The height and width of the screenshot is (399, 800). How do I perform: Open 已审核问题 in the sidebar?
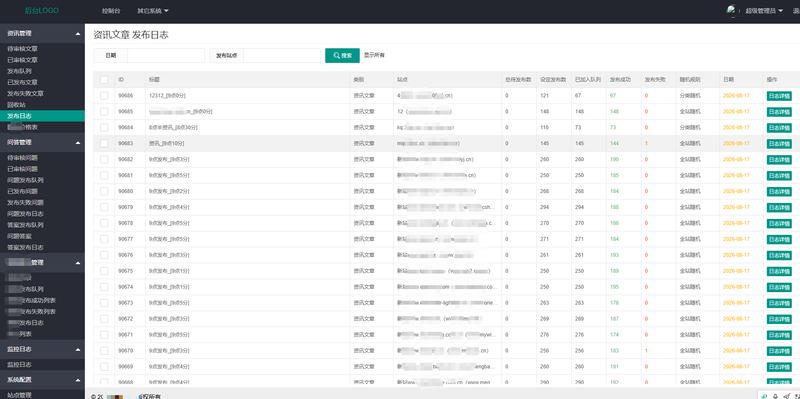coord(22,169)
